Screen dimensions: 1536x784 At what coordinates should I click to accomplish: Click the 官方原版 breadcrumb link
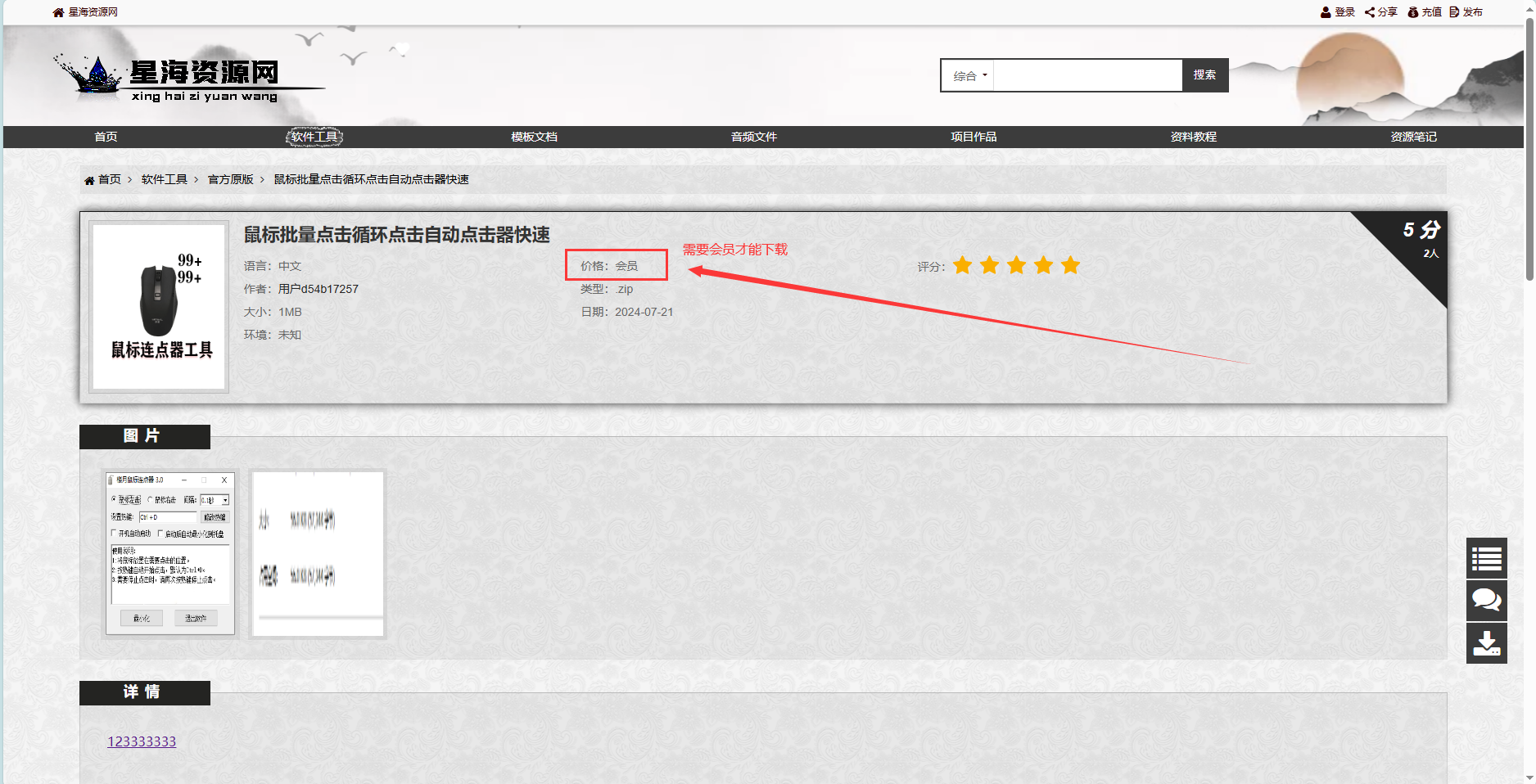pos(230,179)
